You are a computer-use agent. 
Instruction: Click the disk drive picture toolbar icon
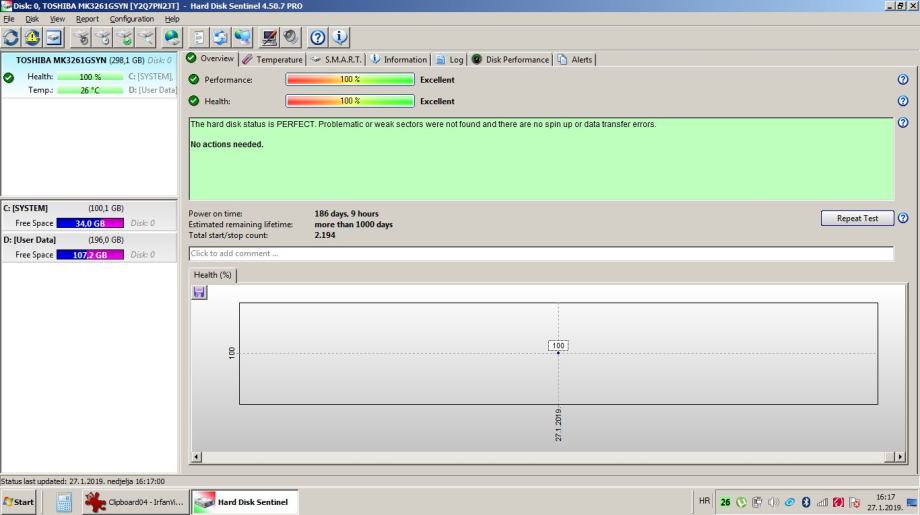[x=54, y=38]
